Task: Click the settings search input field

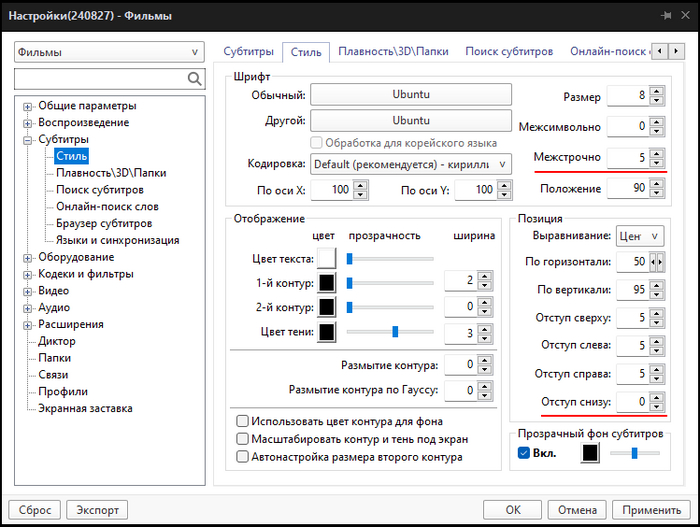Action: coord(100,79)
